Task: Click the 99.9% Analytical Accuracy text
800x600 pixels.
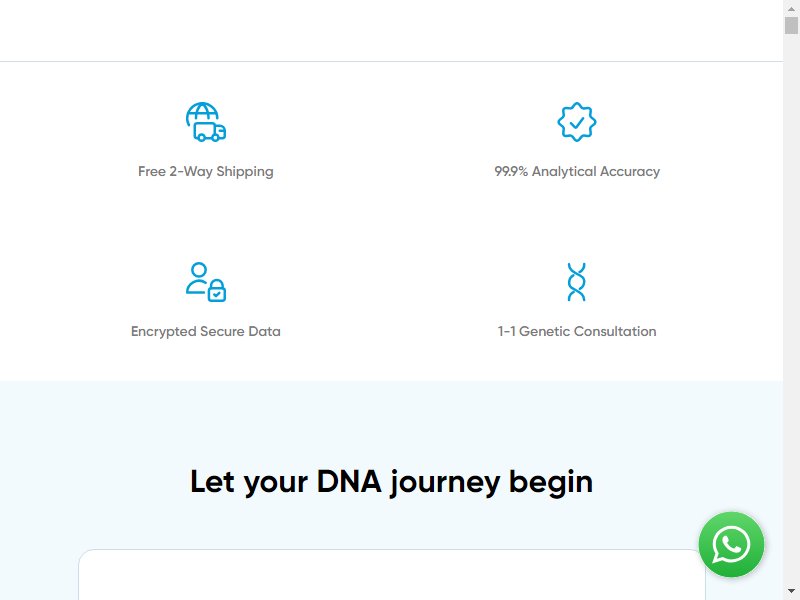Action: (577, 171)
